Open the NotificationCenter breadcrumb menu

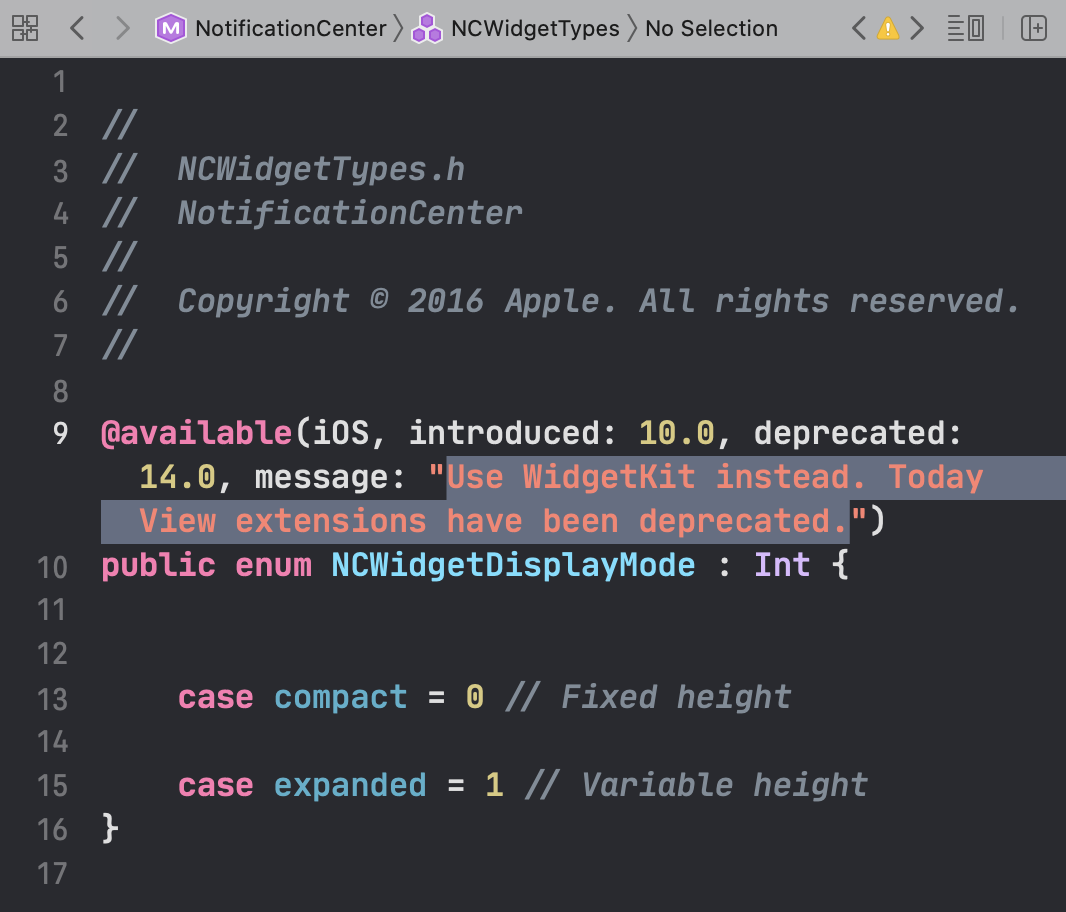(290, 28)
